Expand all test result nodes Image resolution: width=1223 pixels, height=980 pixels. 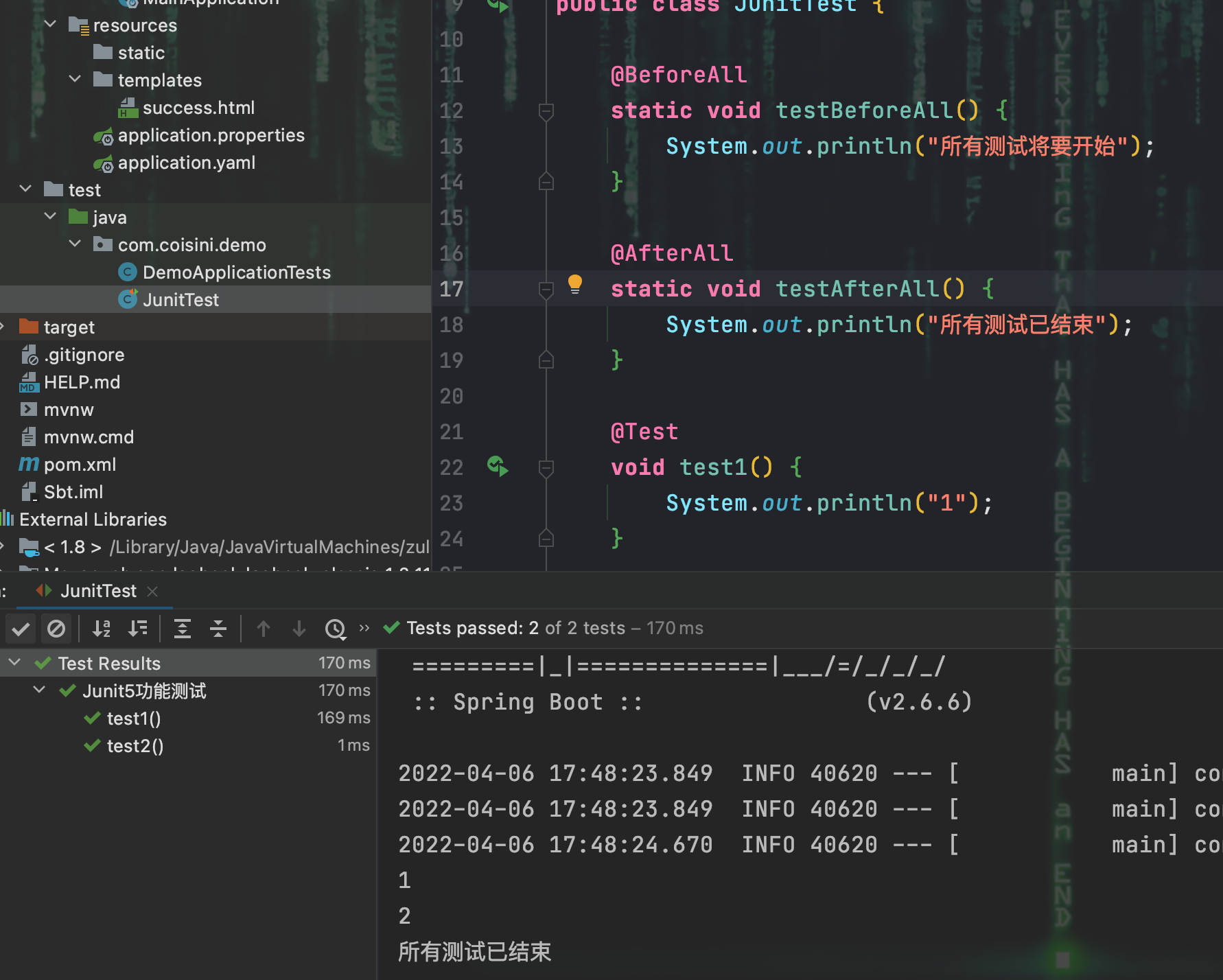coord(183,629)
